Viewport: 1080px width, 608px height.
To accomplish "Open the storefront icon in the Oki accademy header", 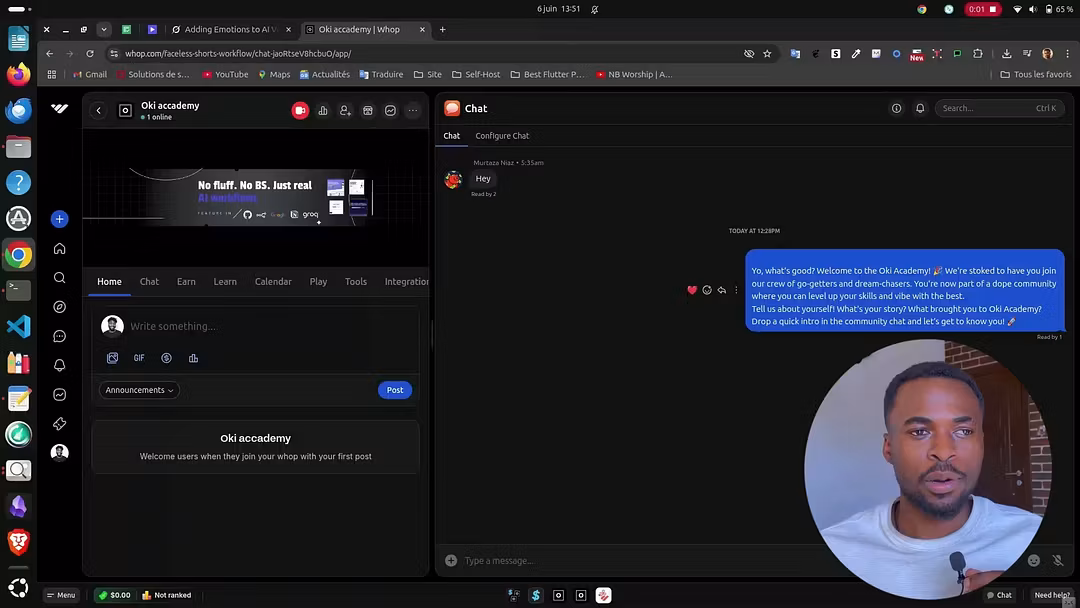I will pos(368,110).
